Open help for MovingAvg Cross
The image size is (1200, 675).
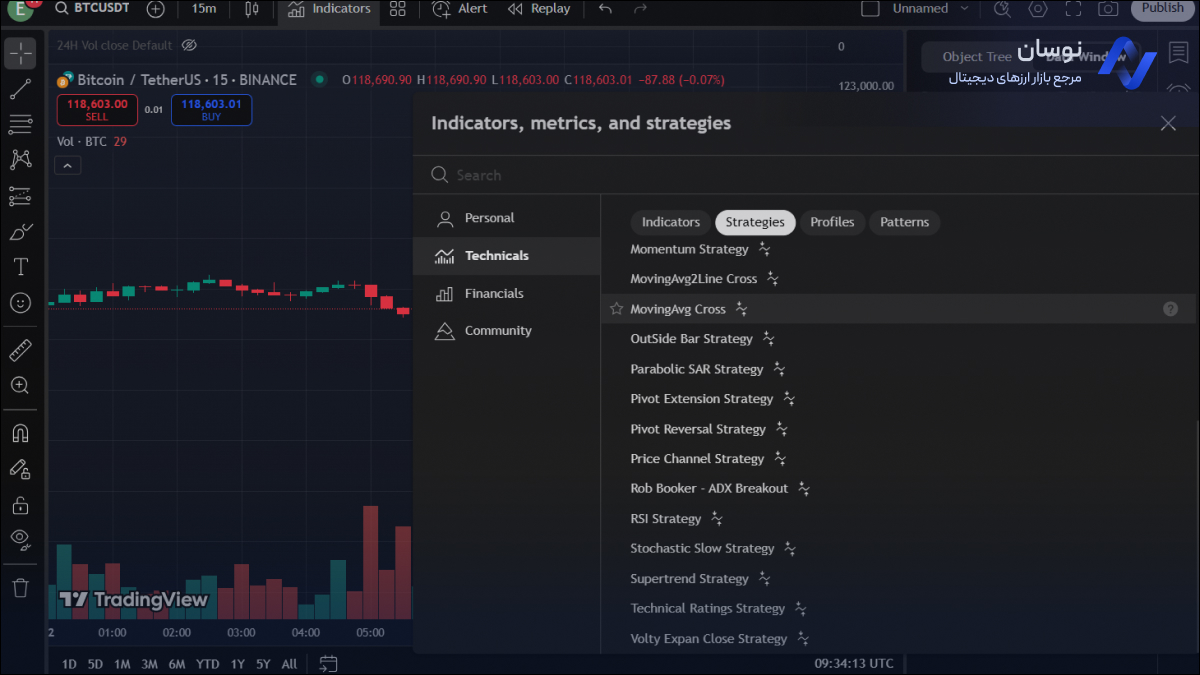(x=1170, y=309)
